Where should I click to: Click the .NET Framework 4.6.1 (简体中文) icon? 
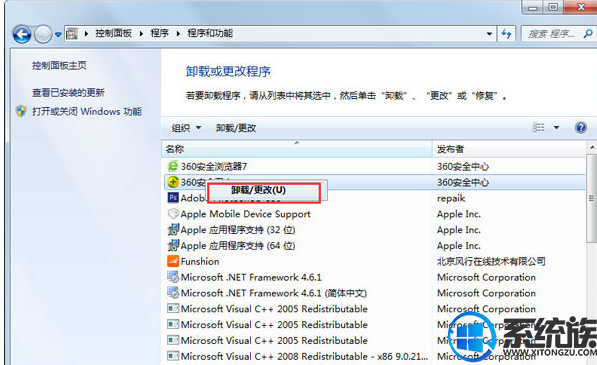[173, 293]
